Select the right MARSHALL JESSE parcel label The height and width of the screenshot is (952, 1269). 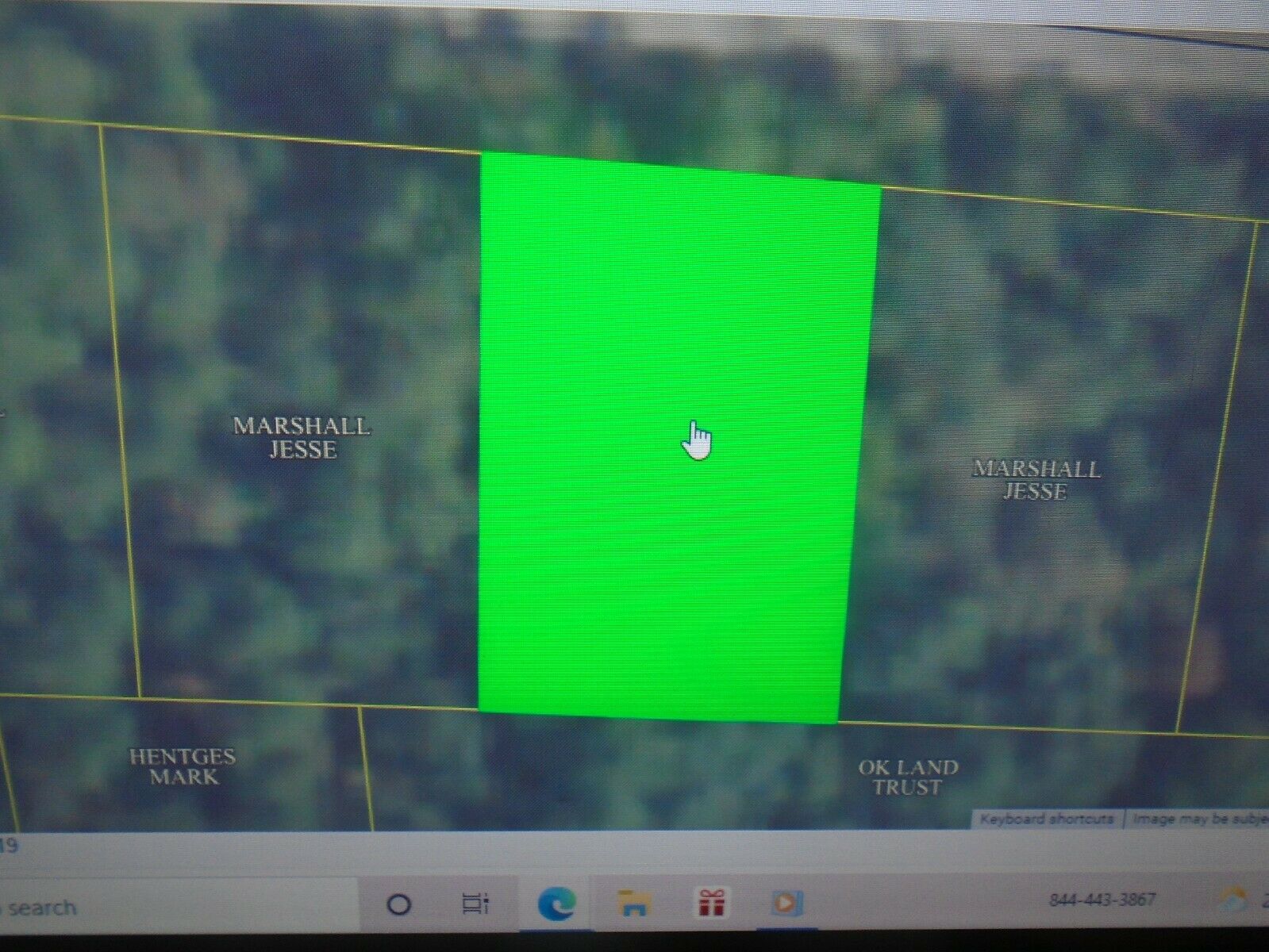pyautogui.click(x=1036, y=480)
